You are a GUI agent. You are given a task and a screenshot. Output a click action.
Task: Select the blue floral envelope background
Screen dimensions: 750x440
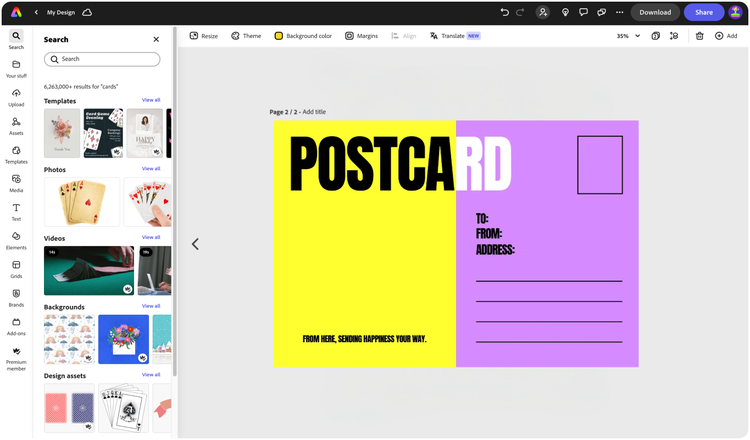coord(123,339)
